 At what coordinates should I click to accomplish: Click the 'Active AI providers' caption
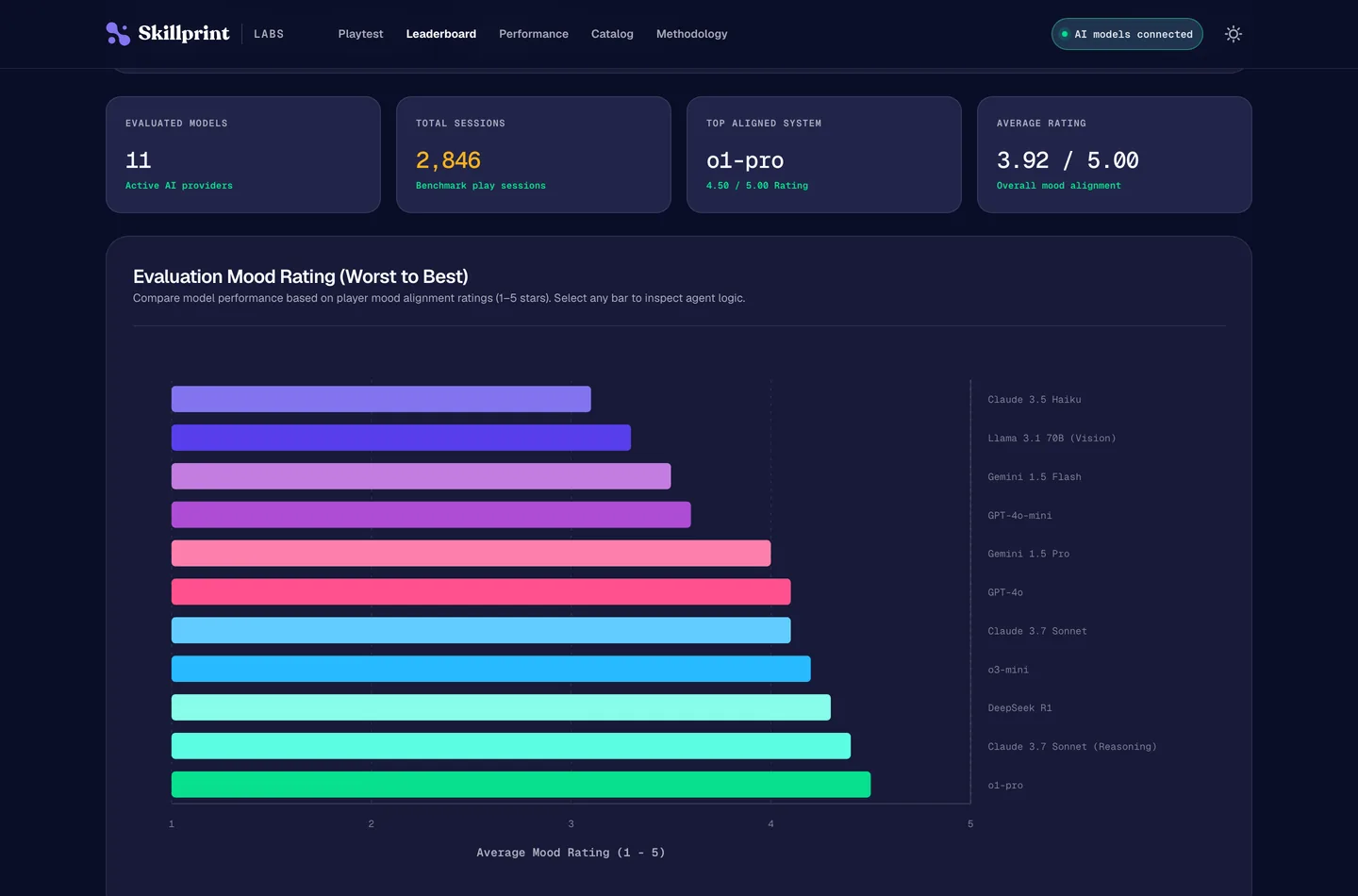click(179, 186)
